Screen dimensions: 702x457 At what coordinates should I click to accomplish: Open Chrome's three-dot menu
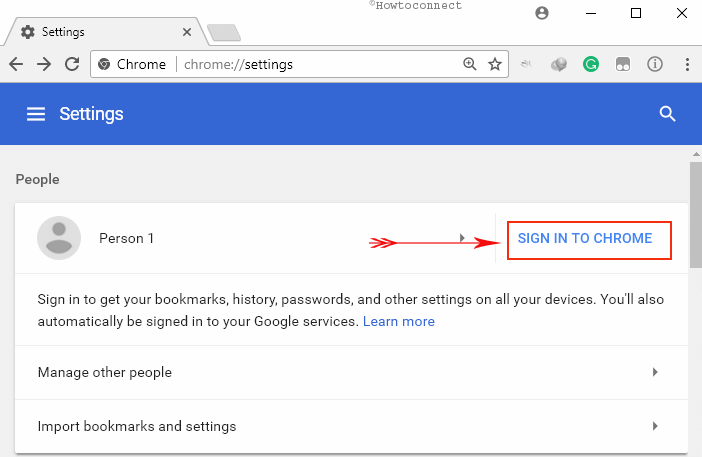[687, 64]
